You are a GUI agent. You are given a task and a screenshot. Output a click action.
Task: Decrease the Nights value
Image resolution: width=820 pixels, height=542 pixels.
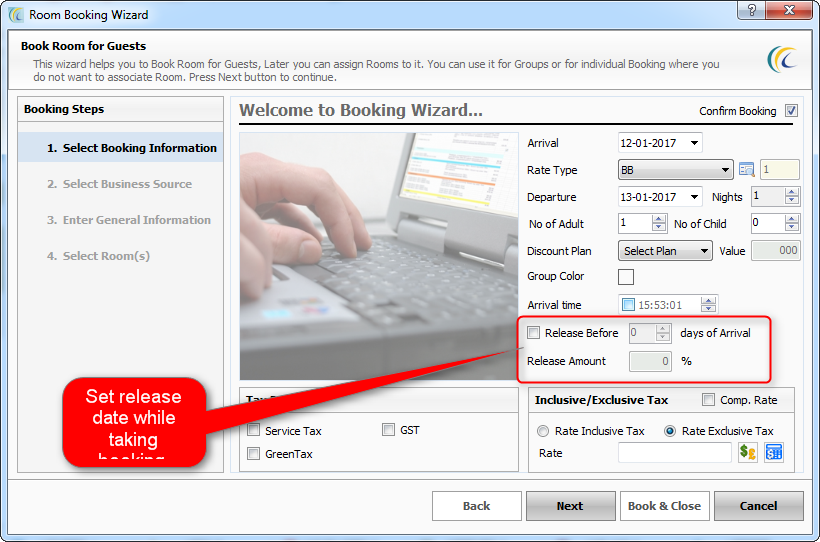click(x=792, y=201)
